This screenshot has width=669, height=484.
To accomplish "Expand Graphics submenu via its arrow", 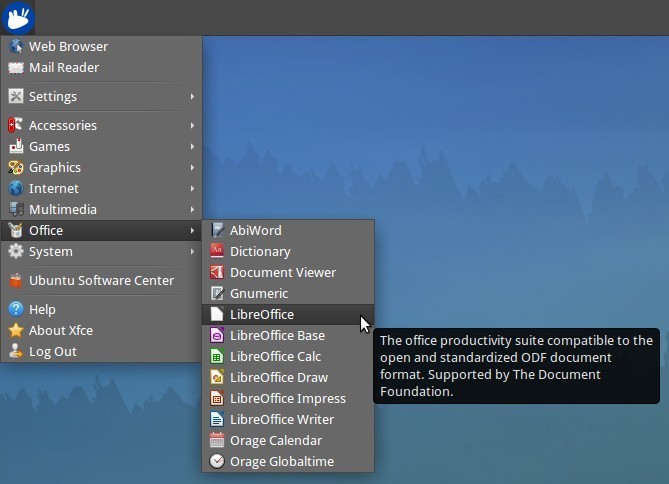I will (x=192, y=167).
